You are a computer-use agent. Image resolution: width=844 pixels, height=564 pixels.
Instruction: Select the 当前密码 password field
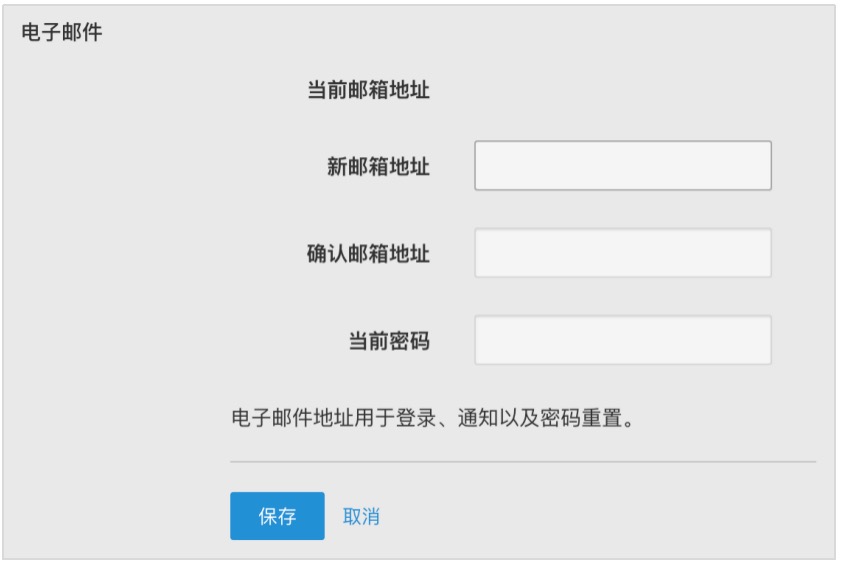[623, 340]
